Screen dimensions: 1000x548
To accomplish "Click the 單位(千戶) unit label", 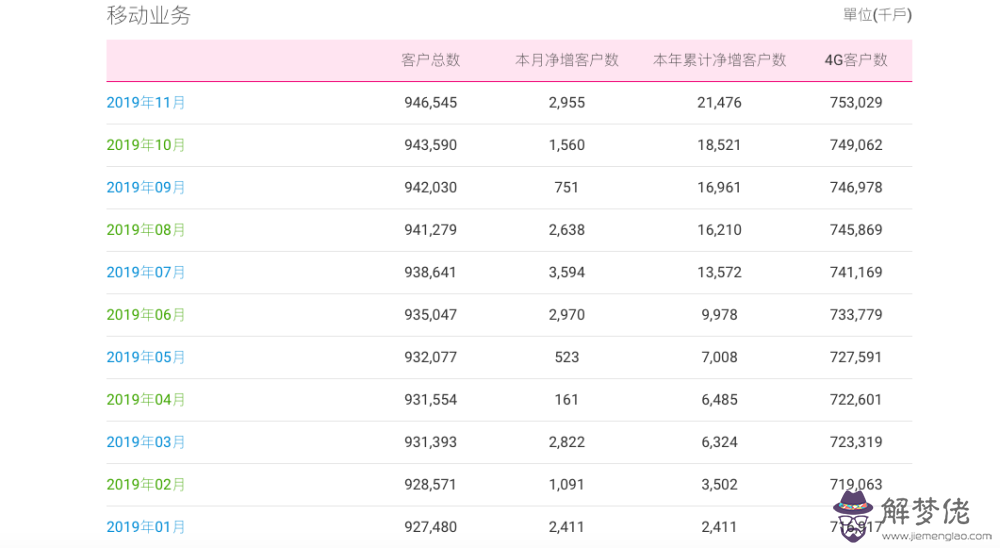I will [877, 15].
